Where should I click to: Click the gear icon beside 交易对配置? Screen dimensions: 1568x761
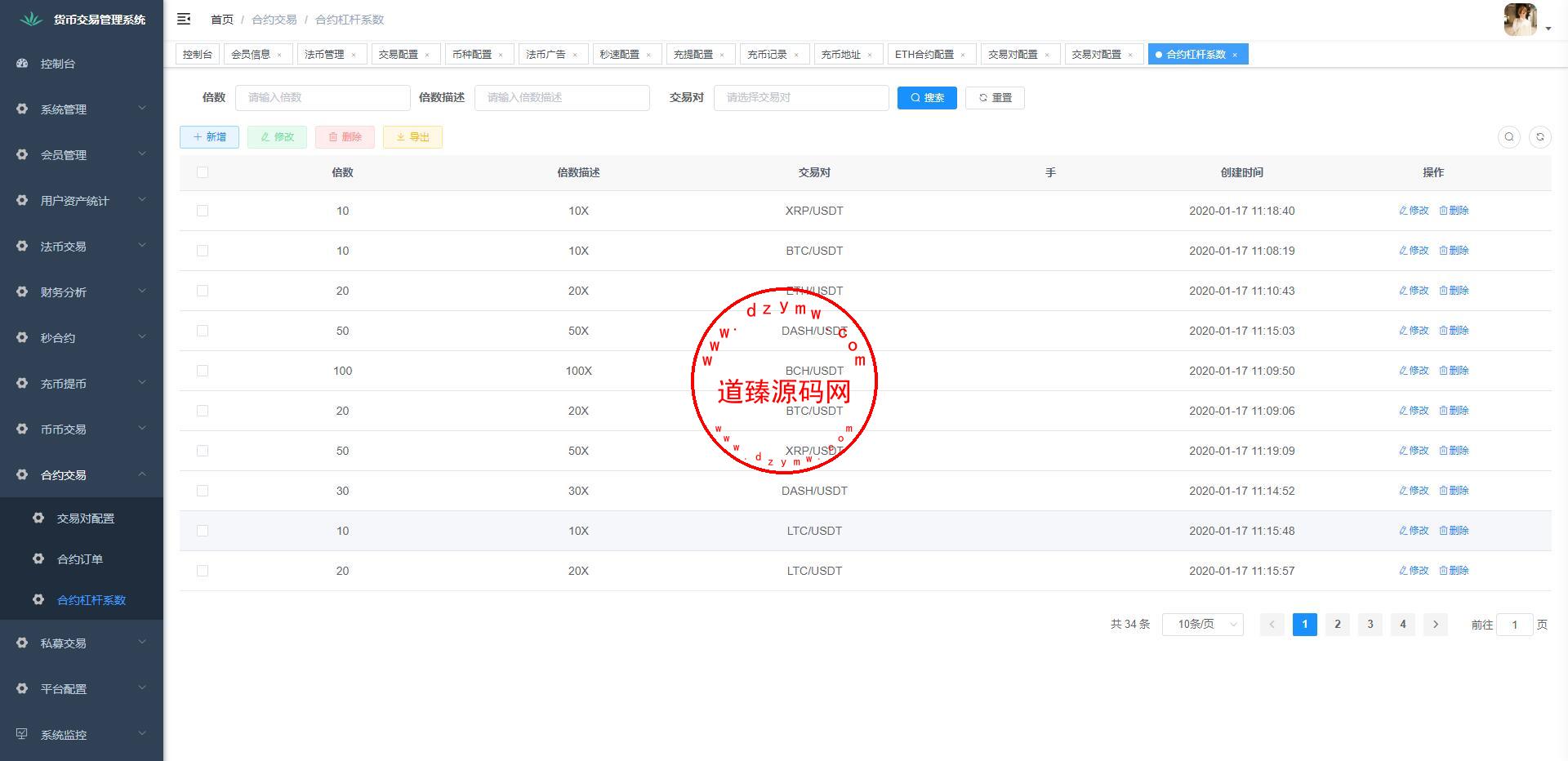point(38,518)
